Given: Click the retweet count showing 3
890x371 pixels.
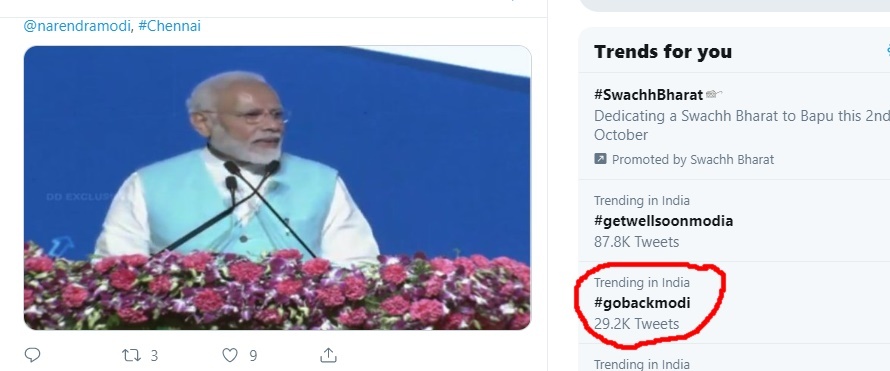Looking at the screenshot, I should (x=154, y=356).
